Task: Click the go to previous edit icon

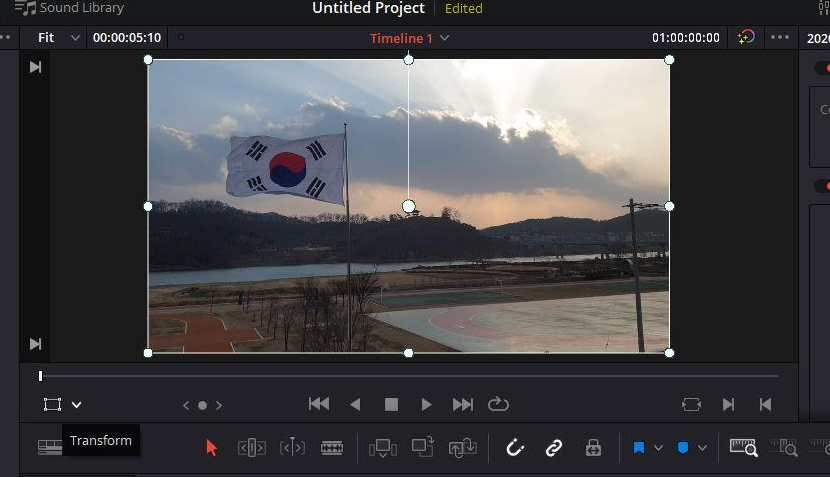Action: tap(765, 405)
